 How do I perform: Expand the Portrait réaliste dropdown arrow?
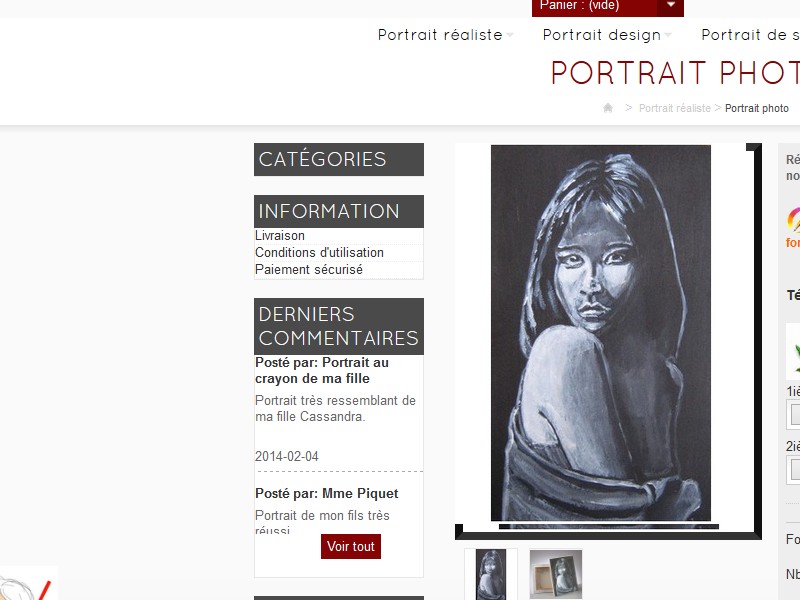coord(510,36)
